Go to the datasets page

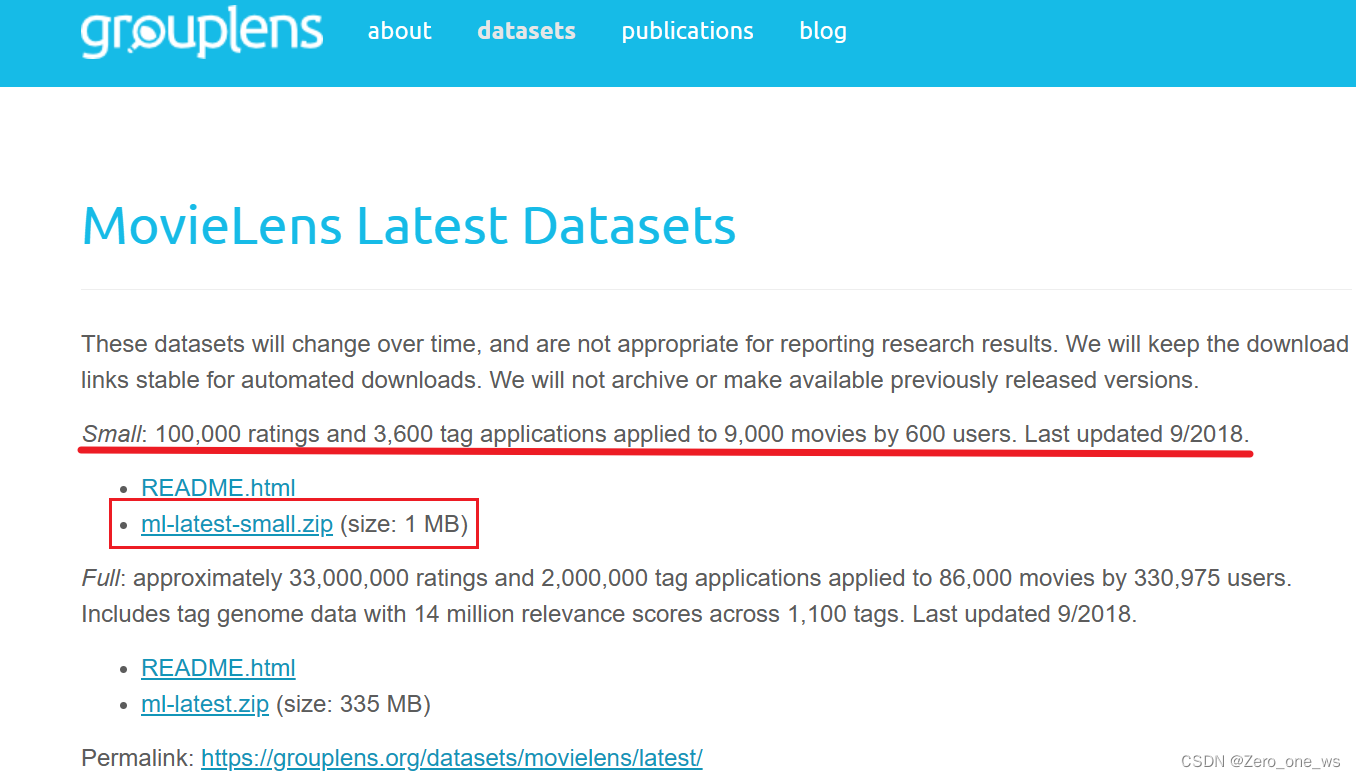click(x=526, y=31)
